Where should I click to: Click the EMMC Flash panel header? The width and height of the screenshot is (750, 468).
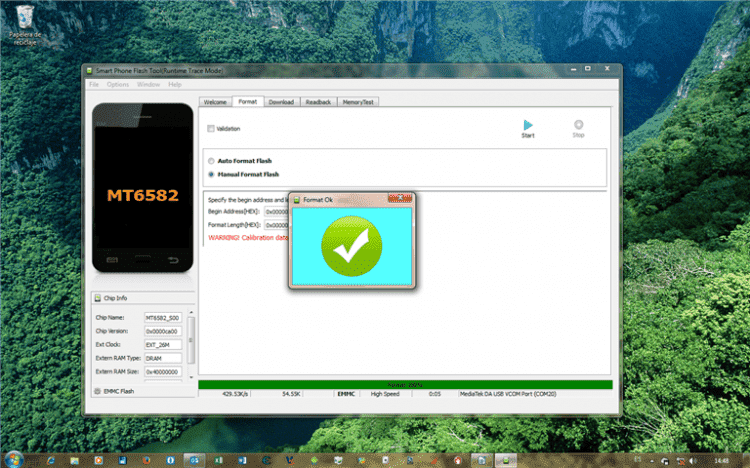143,391
